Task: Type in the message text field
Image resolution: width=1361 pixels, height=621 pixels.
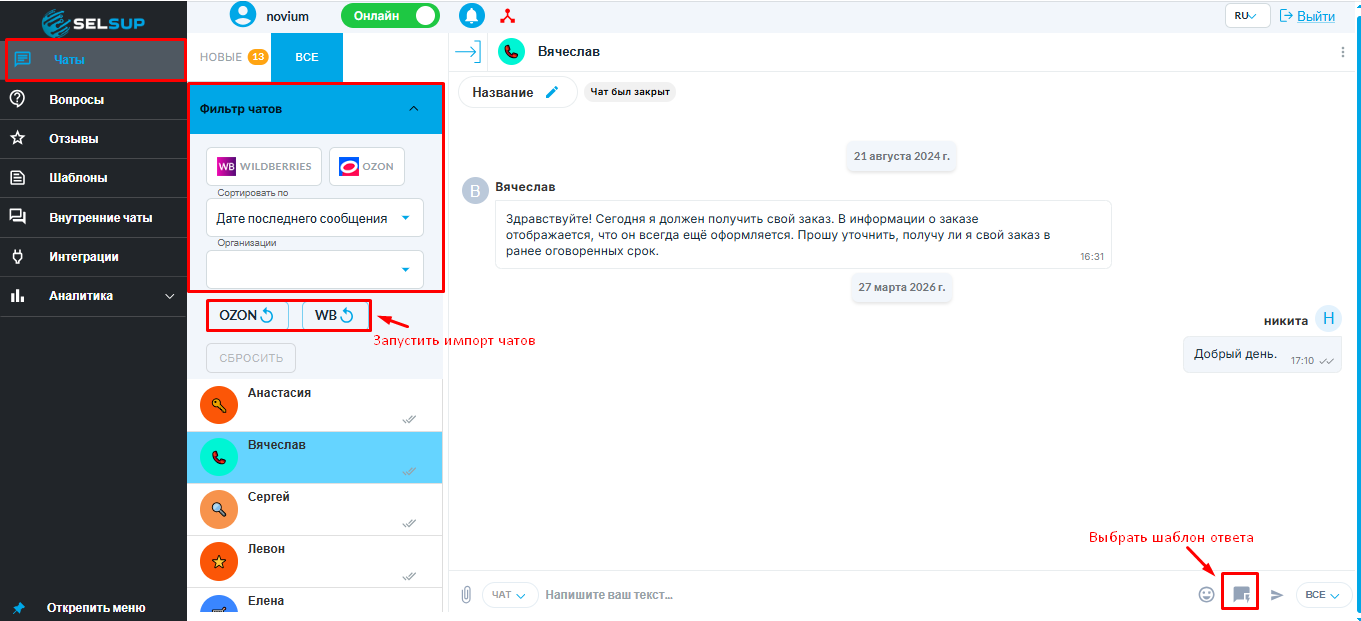Action: 860,594
